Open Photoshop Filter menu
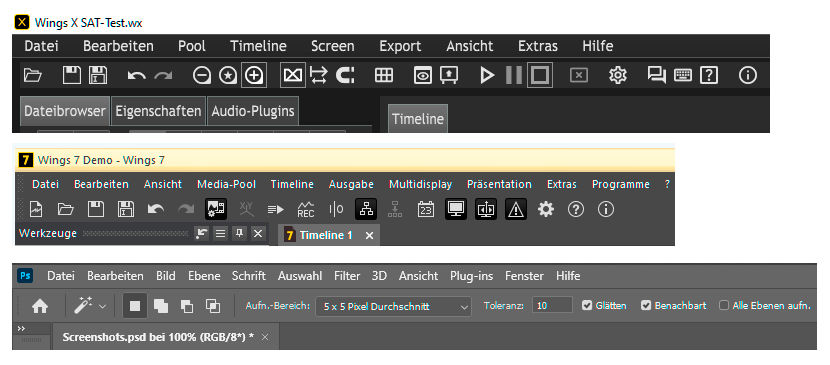830x365 pixels. tap(347, 276)
